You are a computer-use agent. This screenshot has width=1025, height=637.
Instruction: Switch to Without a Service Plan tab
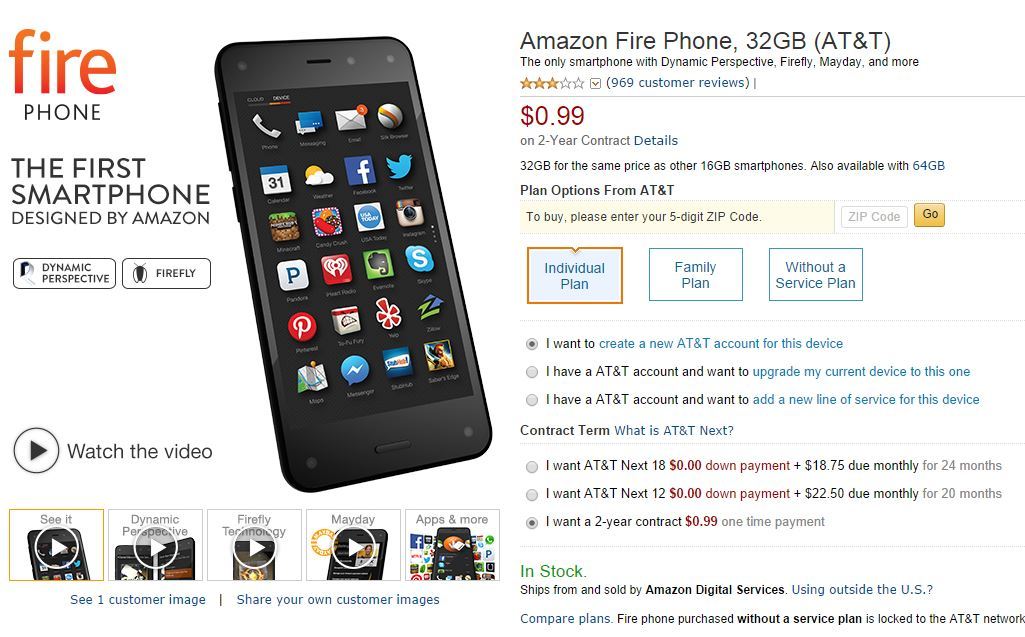pos(815,275)
